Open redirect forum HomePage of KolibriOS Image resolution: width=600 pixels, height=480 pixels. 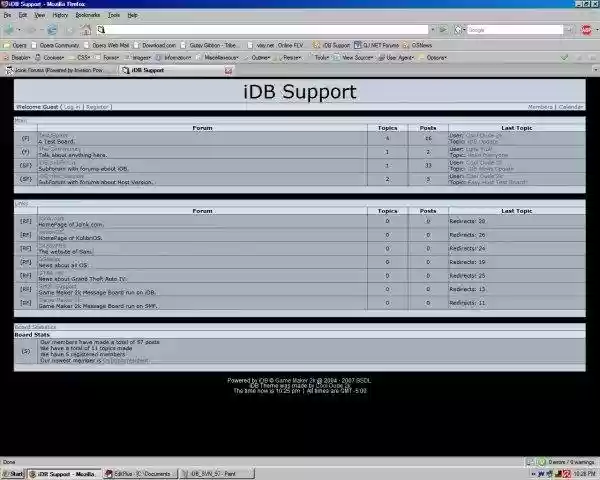(x=51, y=232)
